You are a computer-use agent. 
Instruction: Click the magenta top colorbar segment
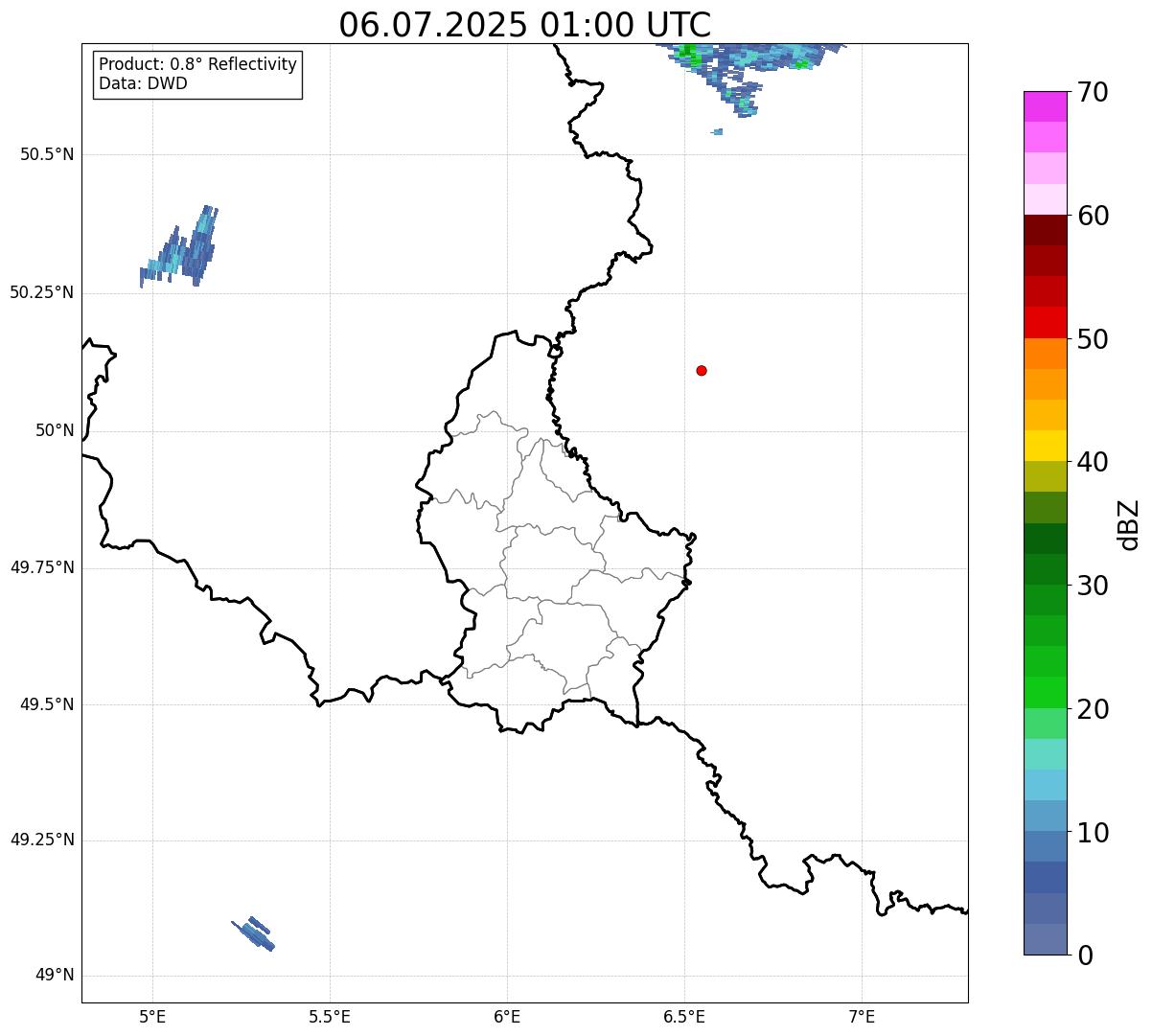[1045, 106]
